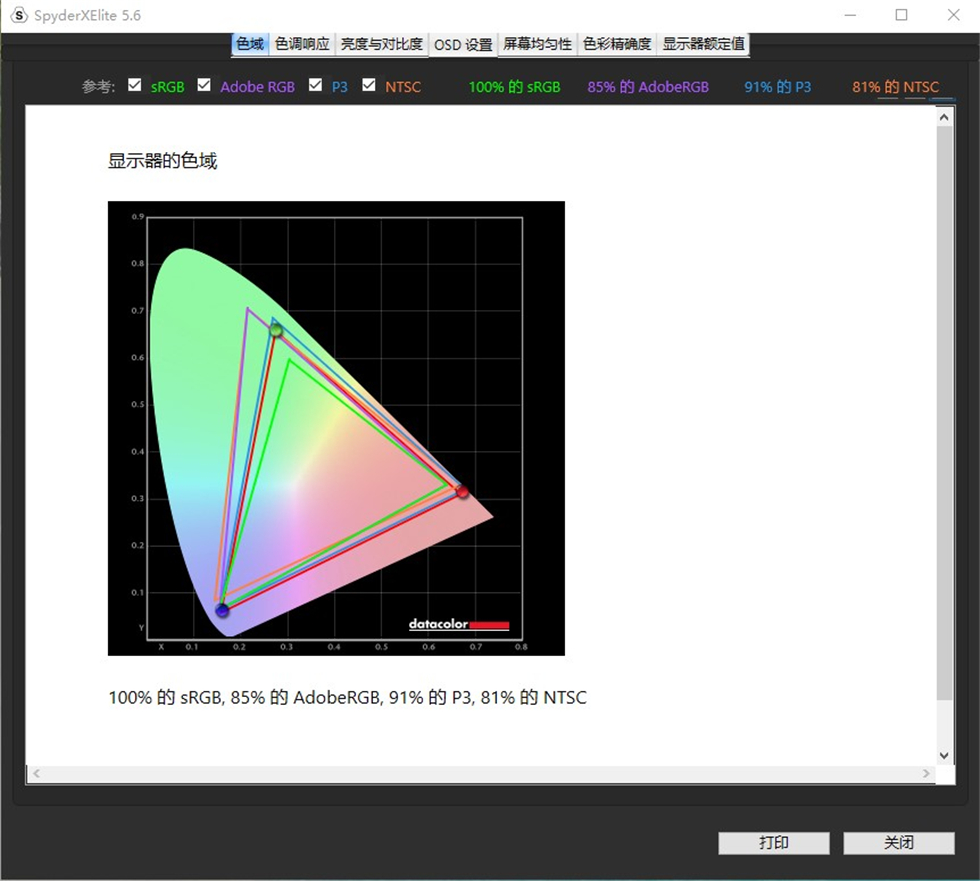Switch to the 色调响应 tab
Viewport: 980px width, 881px height.
click(x=301, y=44)
